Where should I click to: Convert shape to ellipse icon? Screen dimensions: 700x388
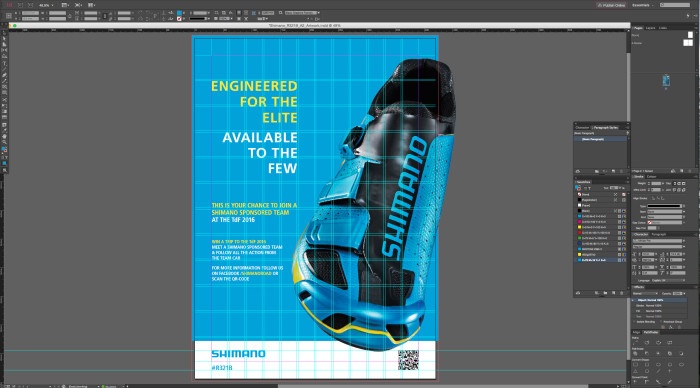point(681,364)
